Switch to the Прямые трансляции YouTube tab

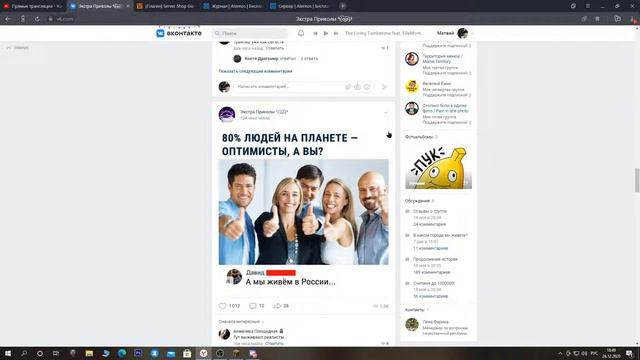click(x=33, y=6)
